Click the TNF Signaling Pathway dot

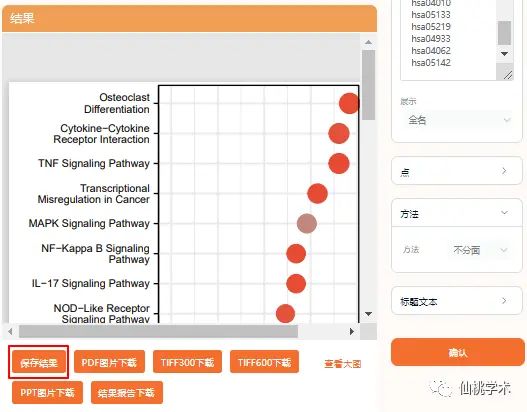click(x=339, y=163)
